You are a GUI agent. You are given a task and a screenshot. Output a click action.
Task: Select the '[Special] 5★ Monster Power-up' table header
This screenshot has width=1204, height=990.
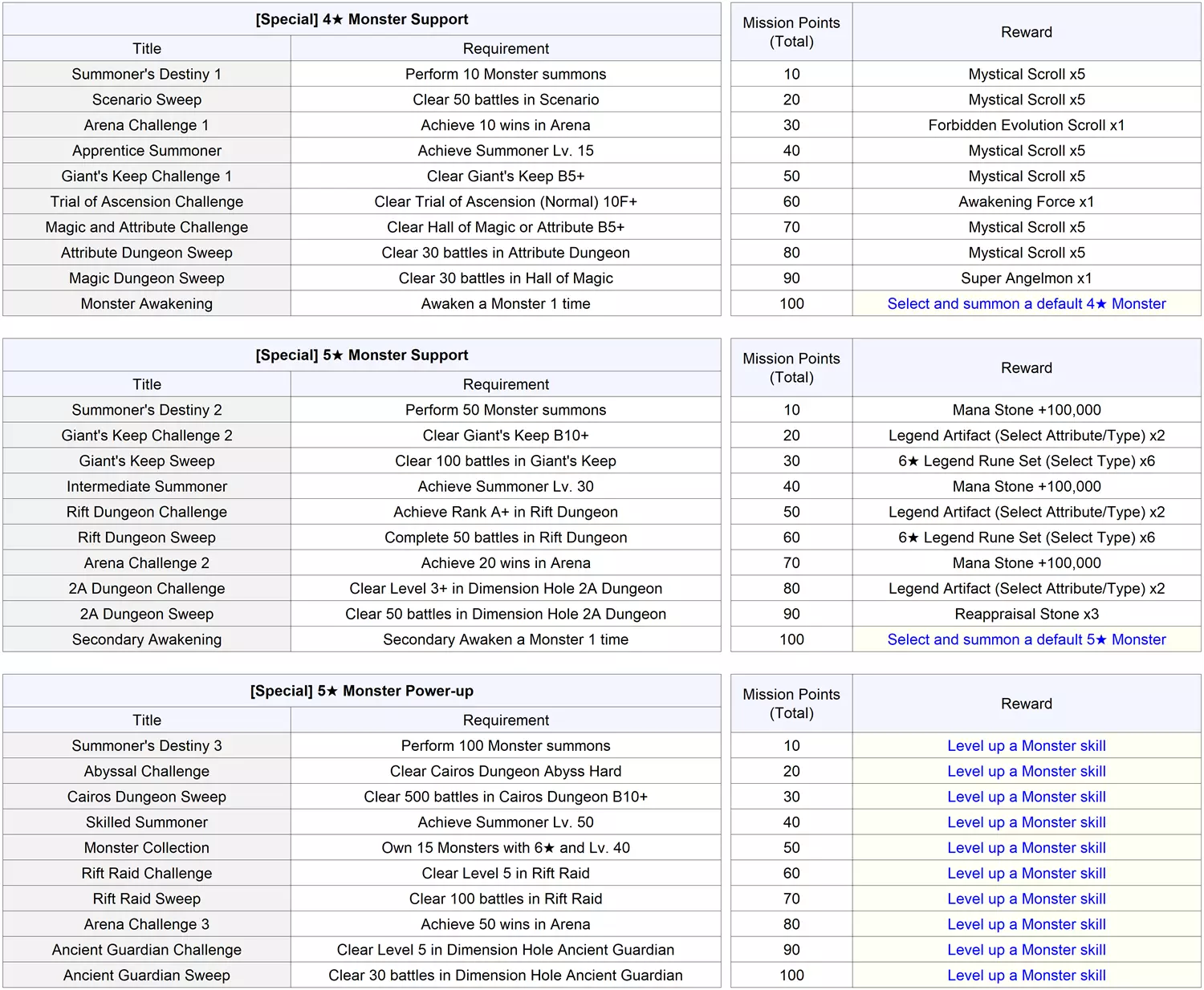point(361,691)
